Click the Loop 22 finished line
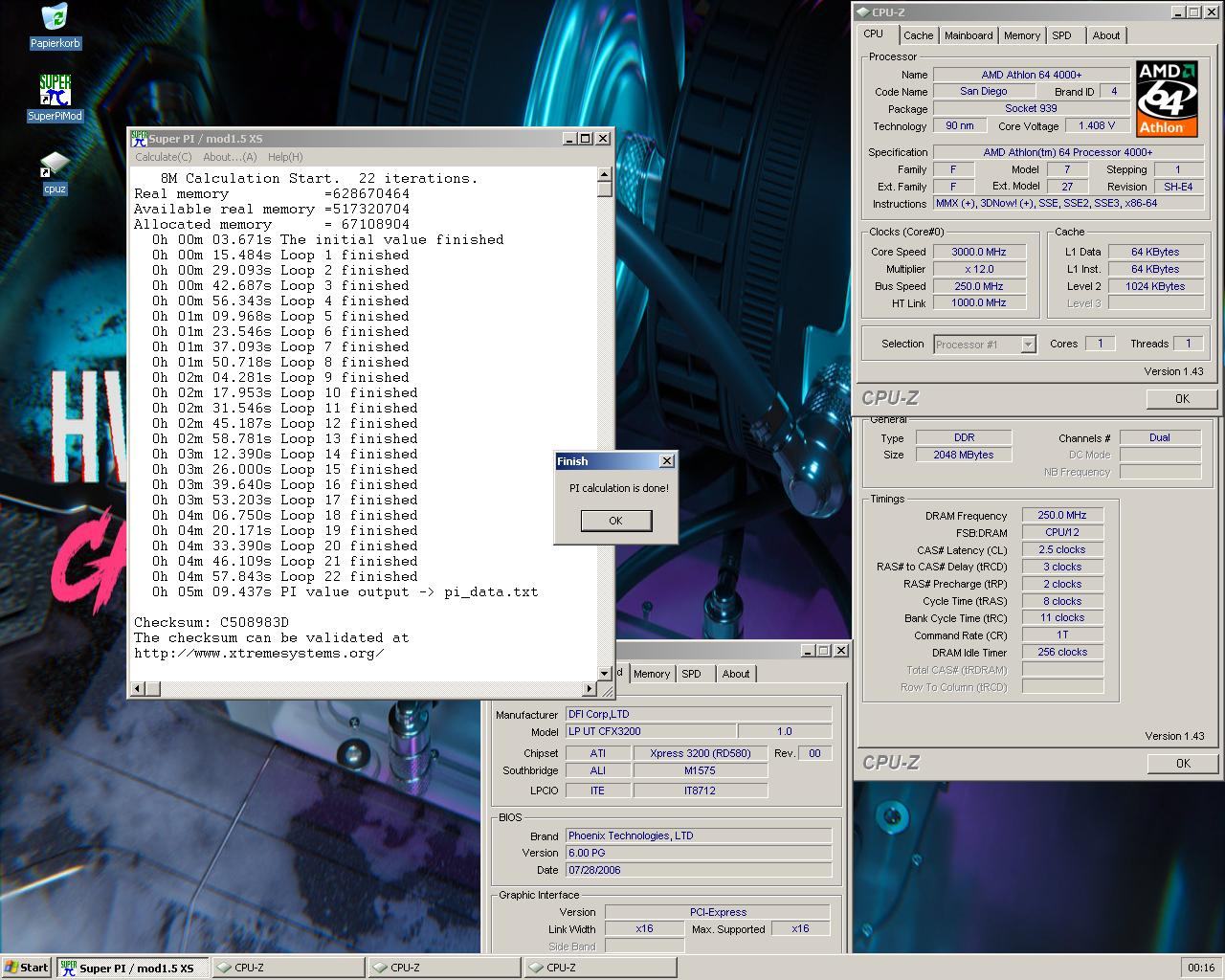Image resolution: width=1225 pixels, height=980 pixels. tap(285, 576)
